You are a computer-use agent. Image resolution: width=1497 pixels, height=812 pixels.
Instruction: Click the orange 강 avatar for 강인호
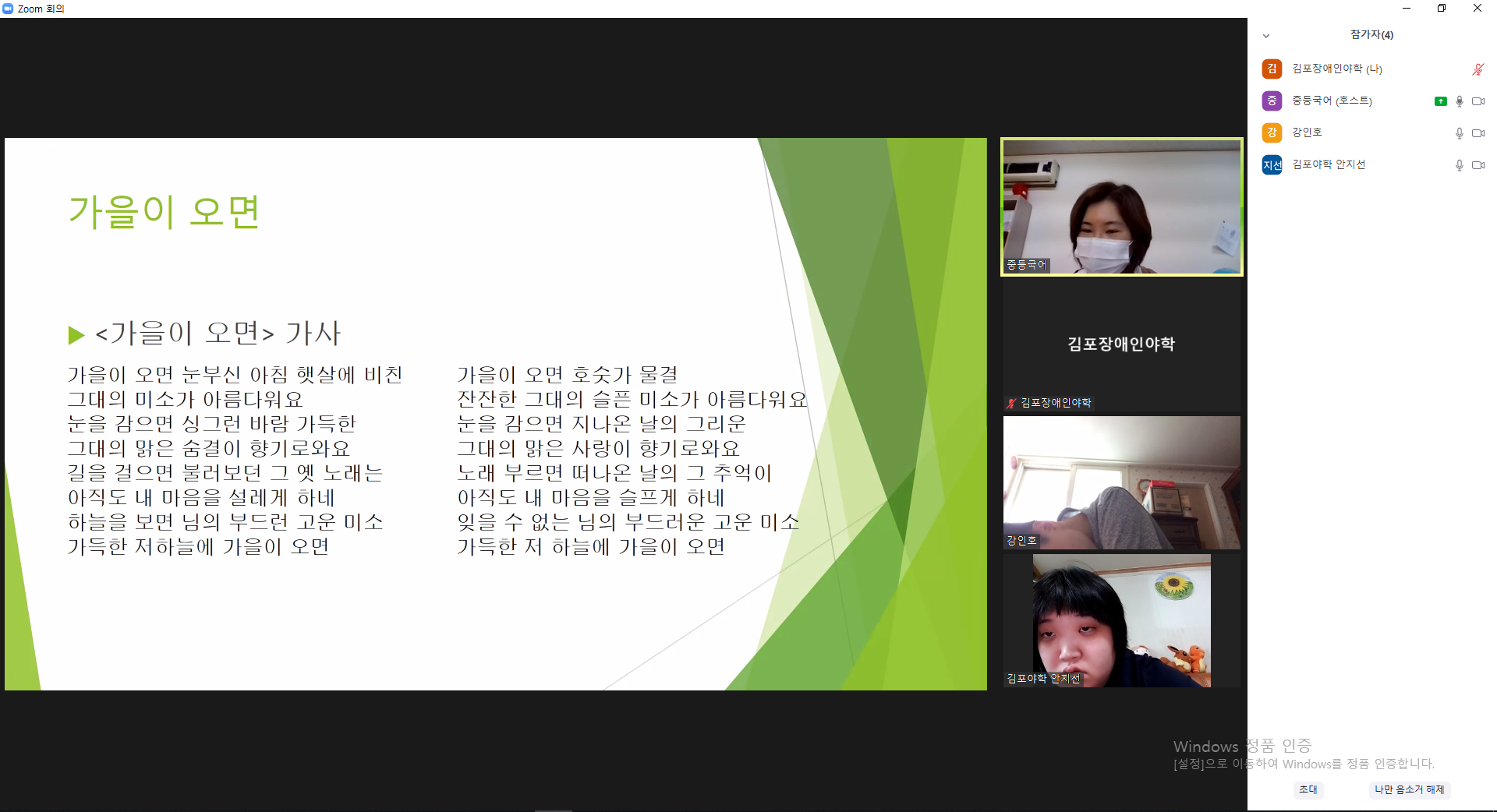(x=1272, y=132)
